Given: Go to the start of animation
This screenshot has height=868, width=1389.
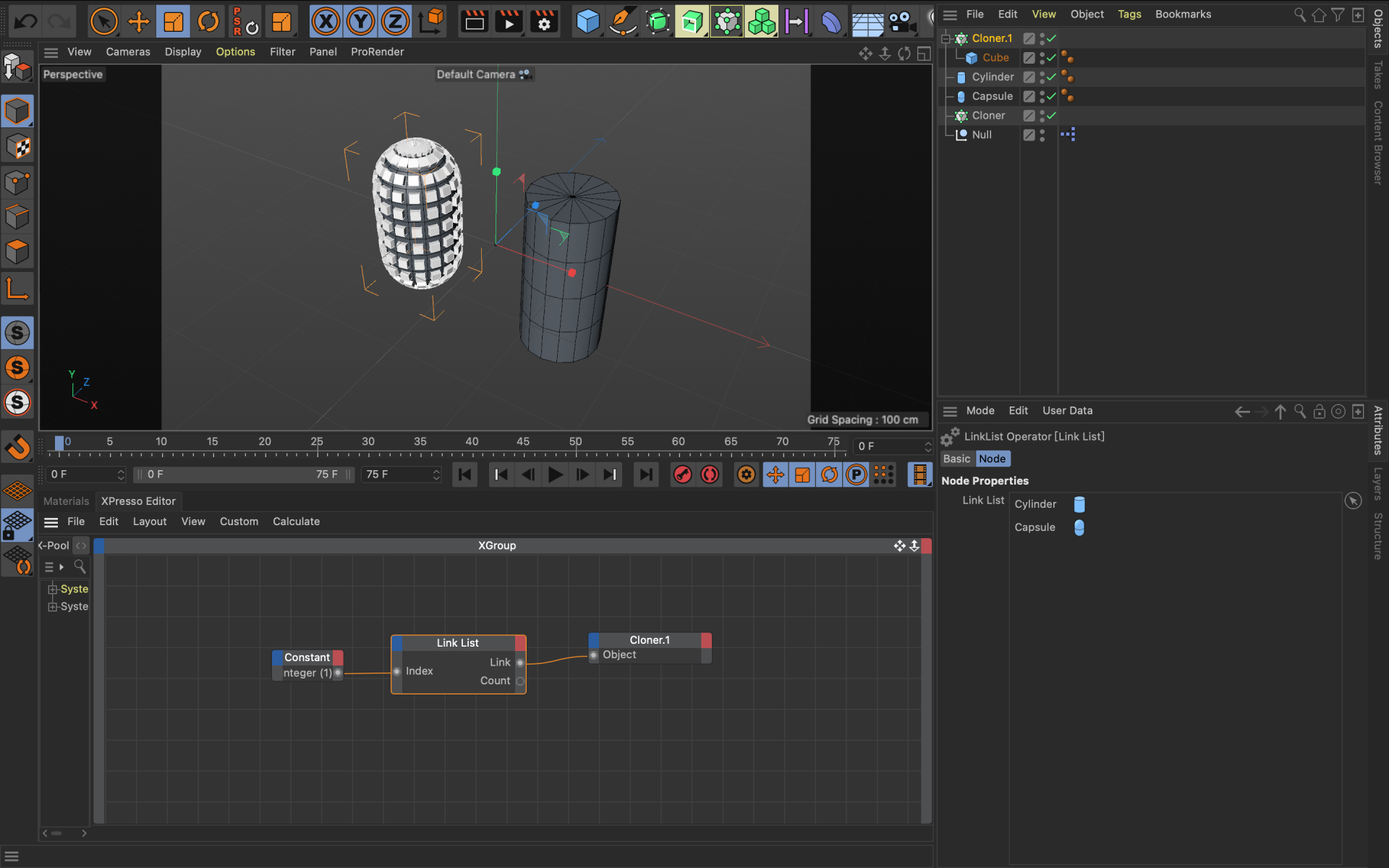Looking at the screenshot, I should coord(464,475).
